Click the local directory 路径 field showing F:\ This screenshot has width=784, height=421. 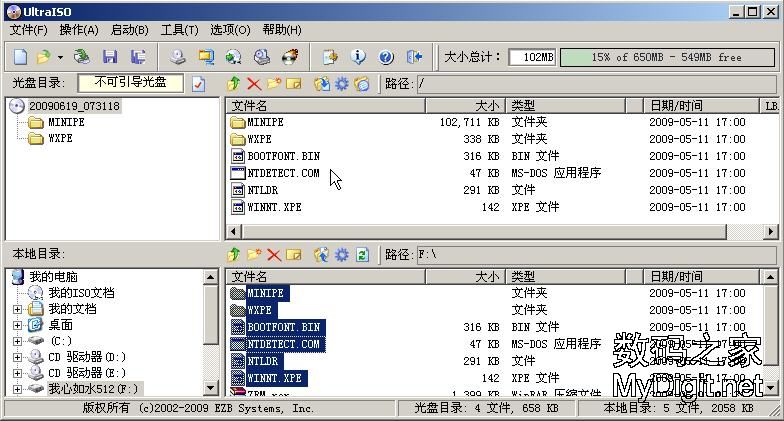pos(596,254)
